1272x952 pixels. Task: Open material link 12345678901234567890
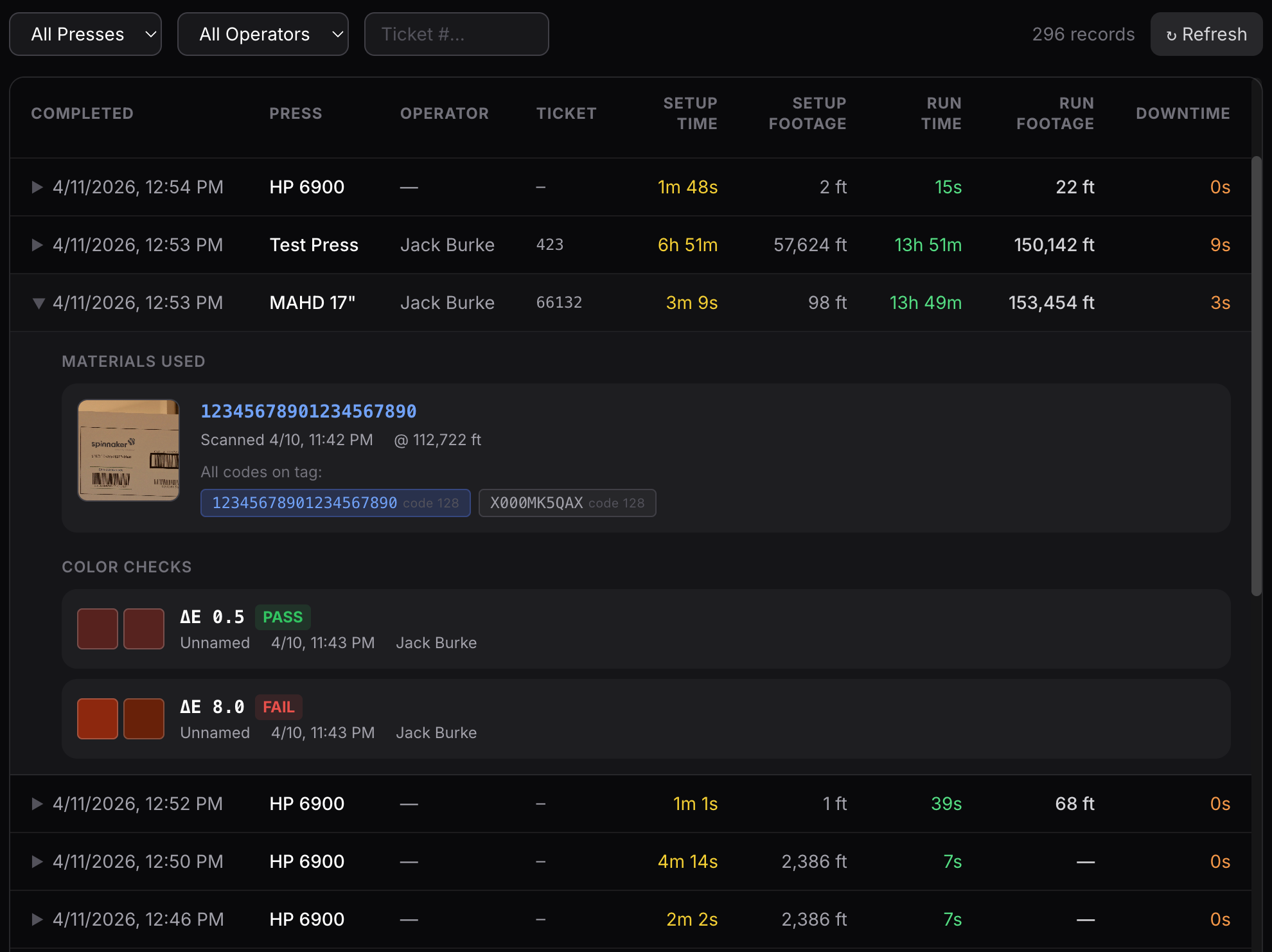click(x=308, y=411)
